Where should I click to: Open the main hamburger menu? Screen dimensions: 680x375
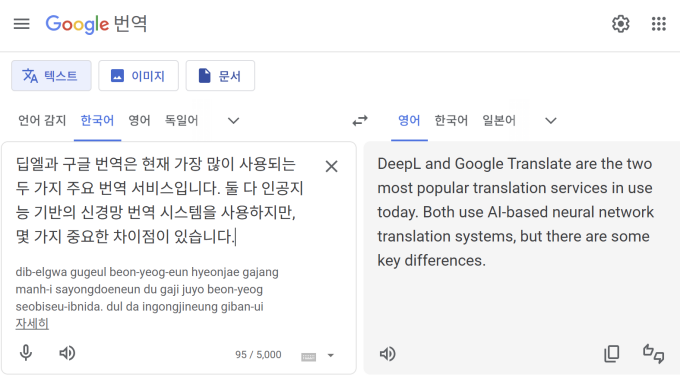coord(22,24)
